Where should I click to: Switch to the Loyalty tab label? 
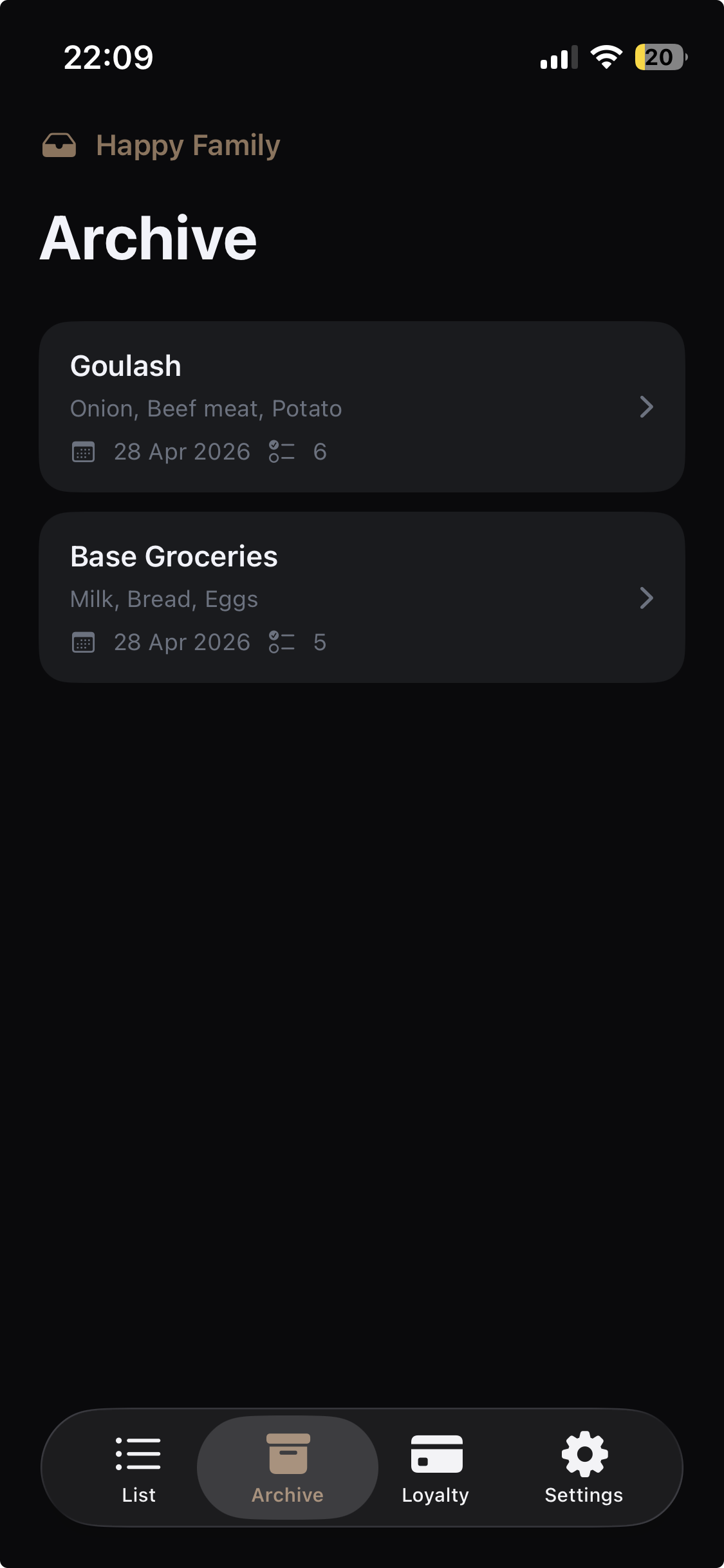(436, 1495)
